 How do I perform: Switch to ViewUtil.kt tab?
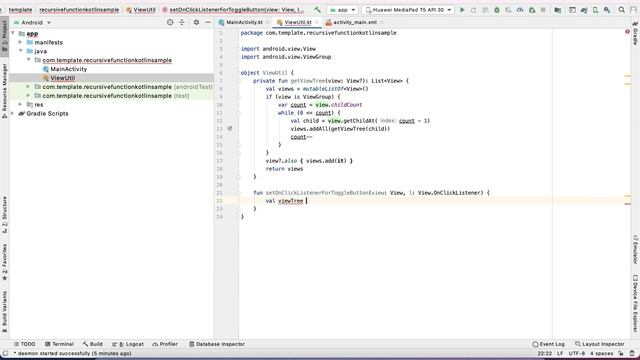click(x=298, y=22)
